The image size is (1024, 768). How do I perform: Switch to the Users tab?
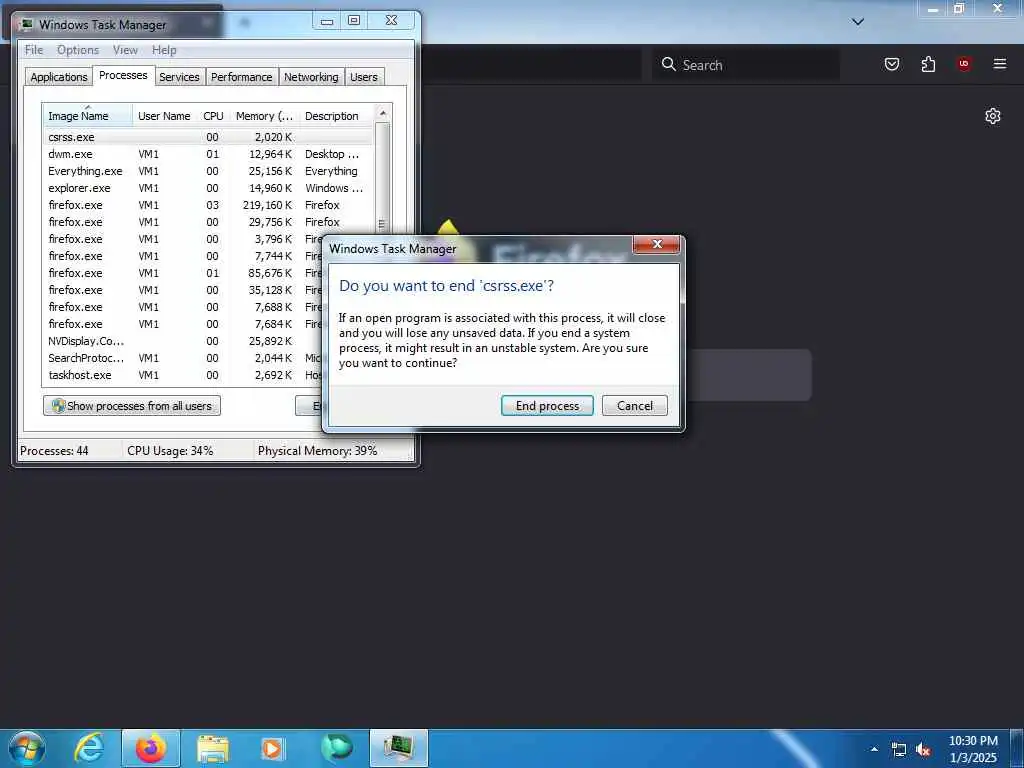point(364,77)
